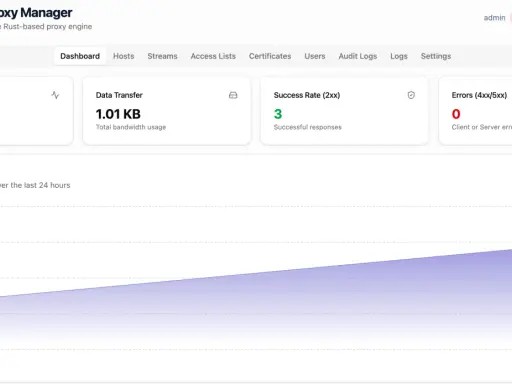Open the Audit Logs tab

[358, 56]
